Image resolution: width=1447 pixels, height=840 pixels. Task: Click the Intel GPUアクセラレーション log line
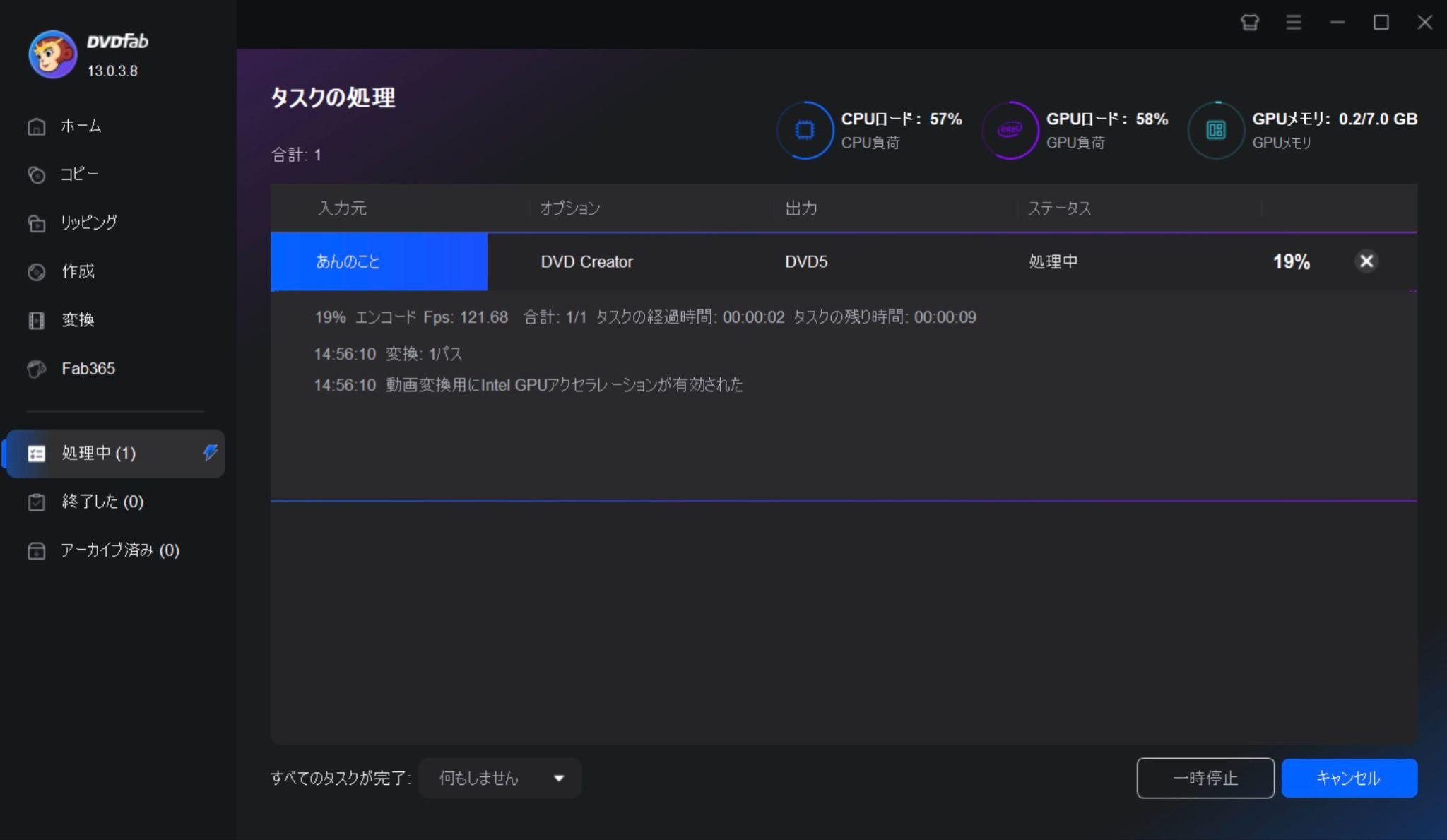coord(528,385)
